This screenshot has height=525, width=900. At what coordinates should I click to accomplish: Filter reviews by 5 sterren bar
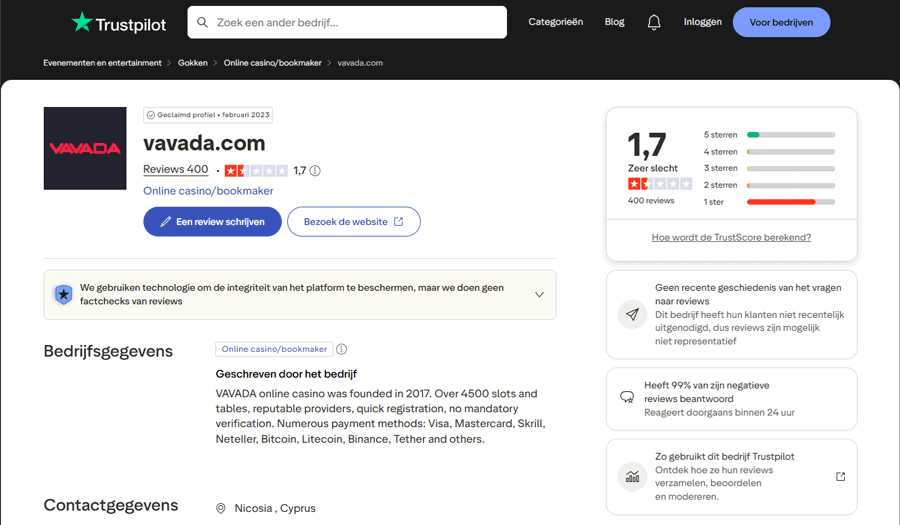[x=769, y=135]
